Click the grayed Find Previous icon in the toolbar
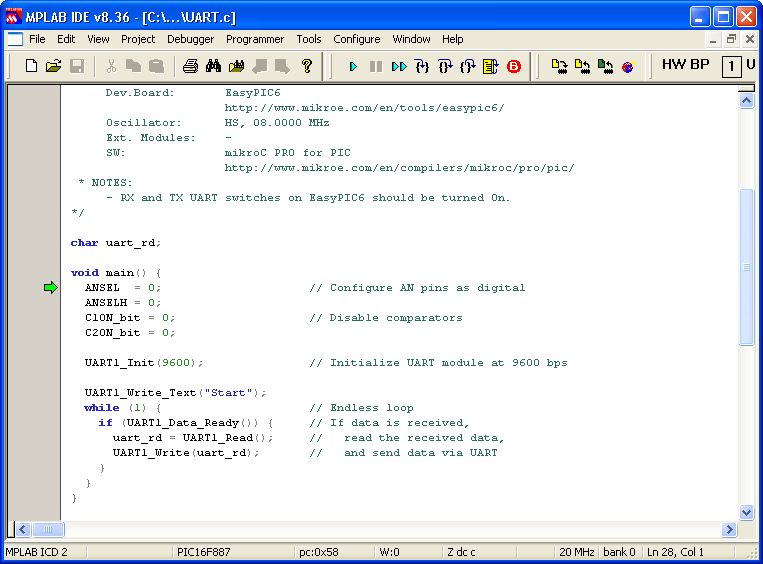The image size is (763, 564). 260,66
